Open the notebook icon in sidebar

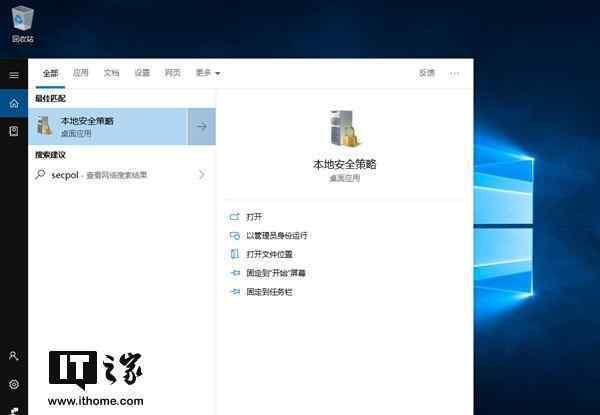point(14,131)
